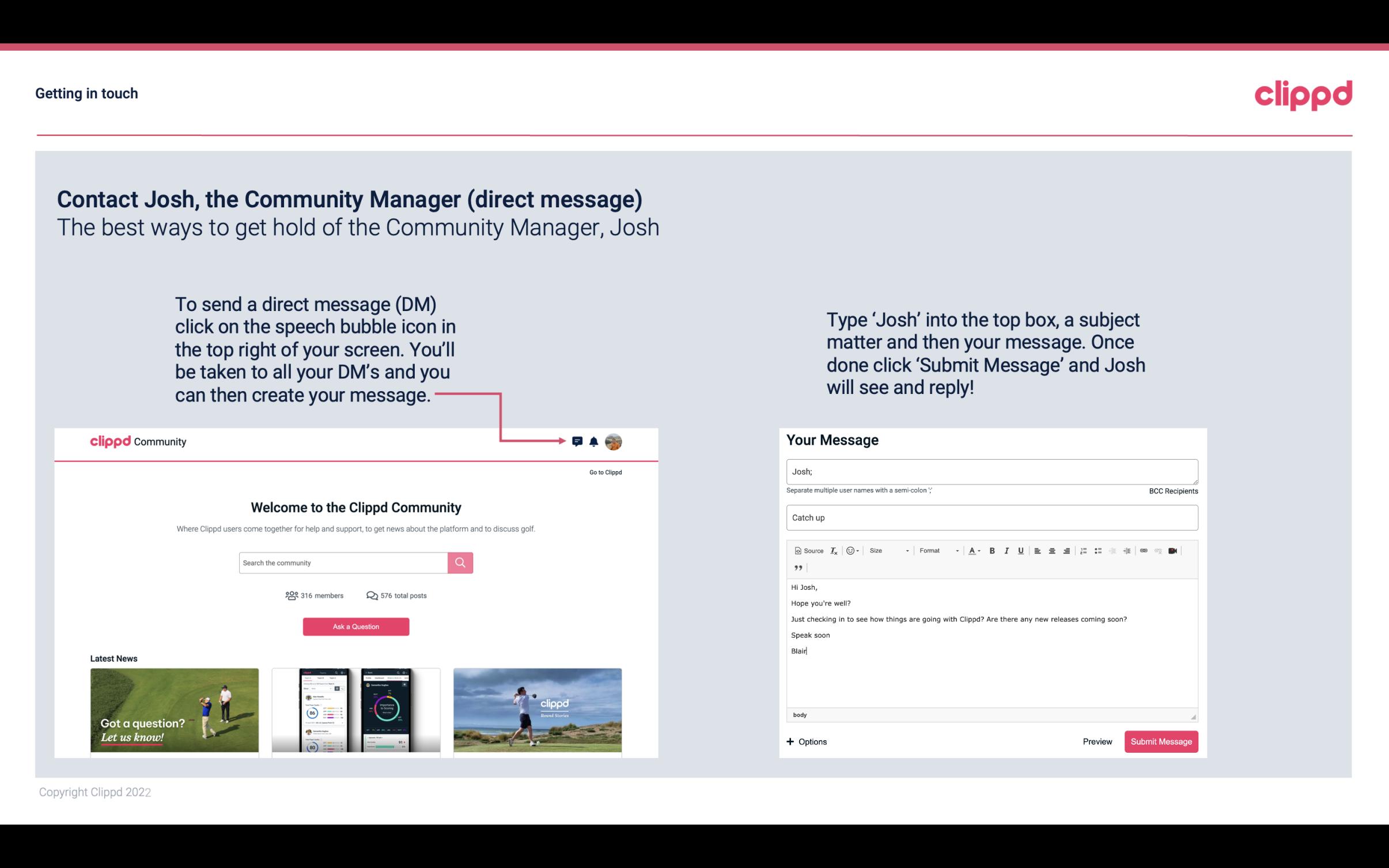Click the blockquote quotation mark icon
Image resolution: width=1389 pixels, height=868 pixels.
click(797, 568)
